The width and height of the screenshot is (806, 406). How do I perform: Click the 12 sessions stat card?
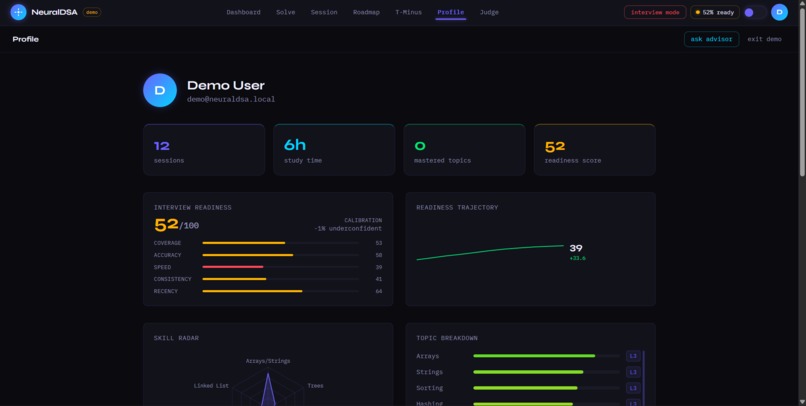coord(204,150)
